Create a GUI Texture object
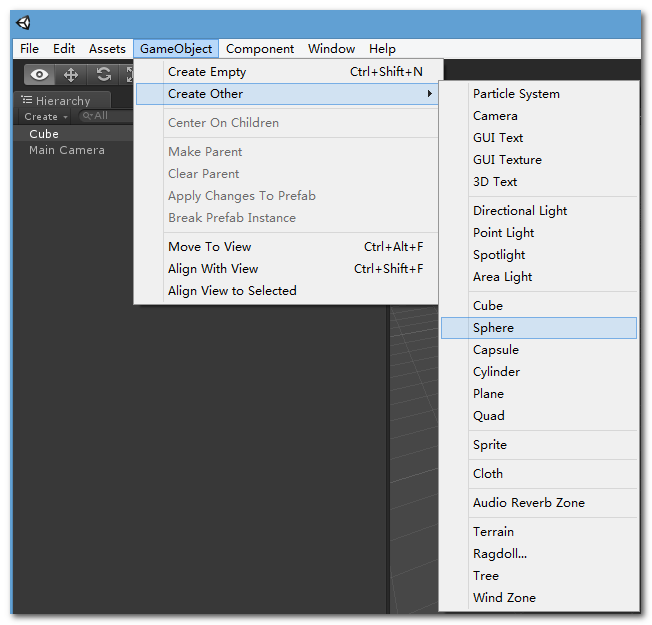Image resolution: width=652 pixels, height=625 pixels. pos(539,160)
